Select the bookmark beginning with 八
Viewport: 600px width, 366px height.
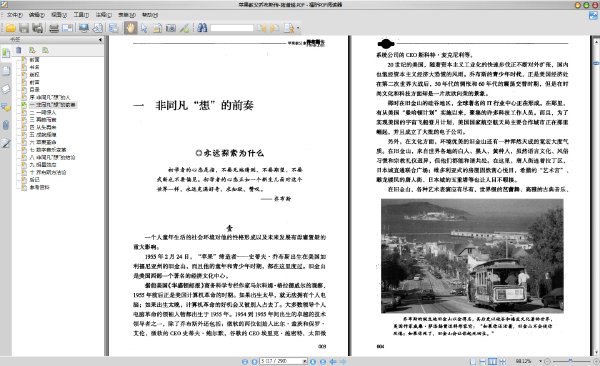point(52,157)
